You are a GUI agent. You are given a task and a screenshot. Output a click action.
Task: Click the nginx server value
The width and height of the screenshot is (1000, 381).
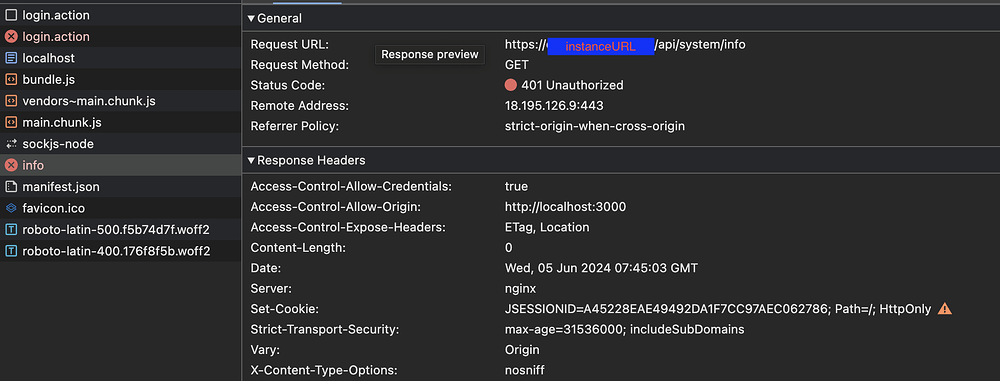pyautogui.click(x=520, y=288)
